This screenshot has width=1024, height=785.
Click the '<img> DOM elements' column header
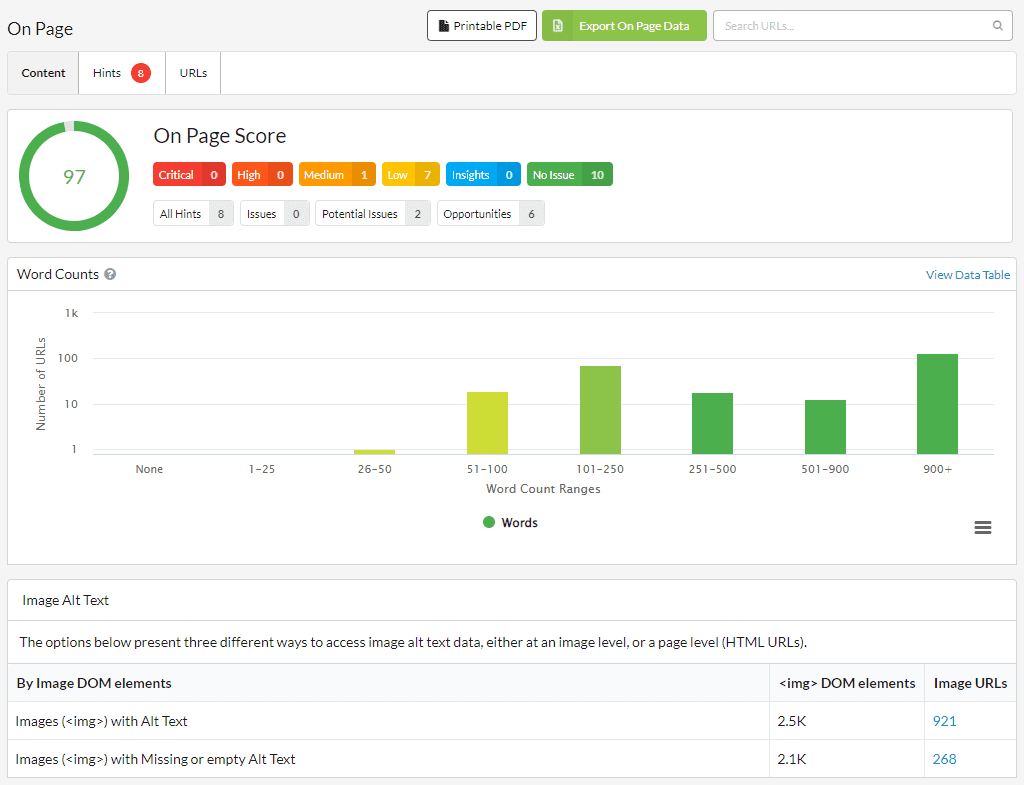coord(847,683)
